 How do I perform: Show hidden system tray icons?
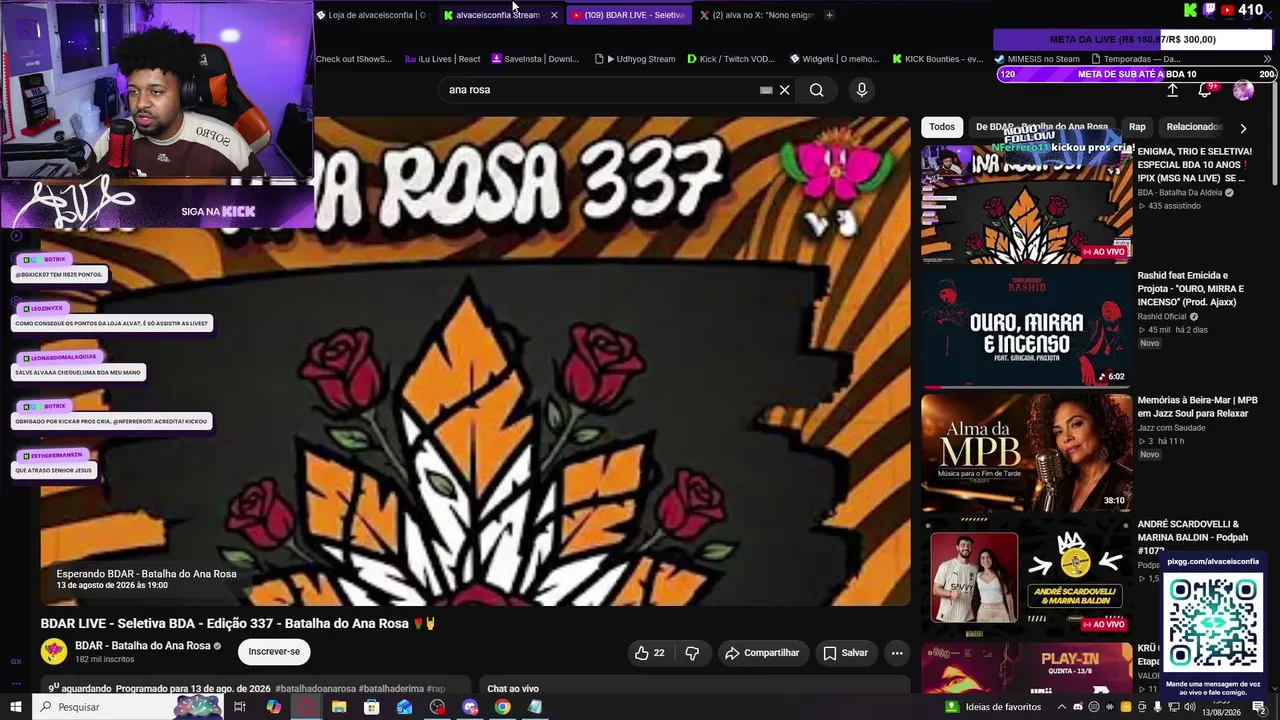(x=1062, y=707)
